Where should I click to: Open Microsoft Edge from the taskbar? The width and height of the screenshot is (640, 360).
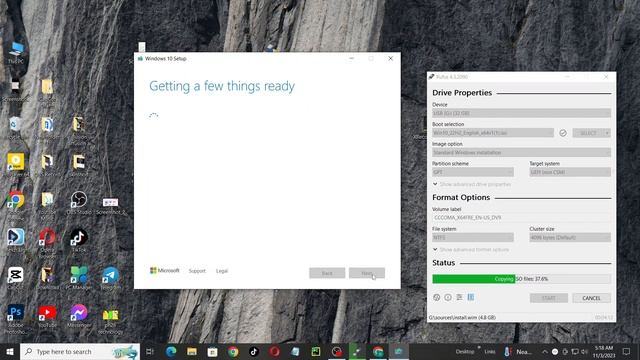[171, 351]
